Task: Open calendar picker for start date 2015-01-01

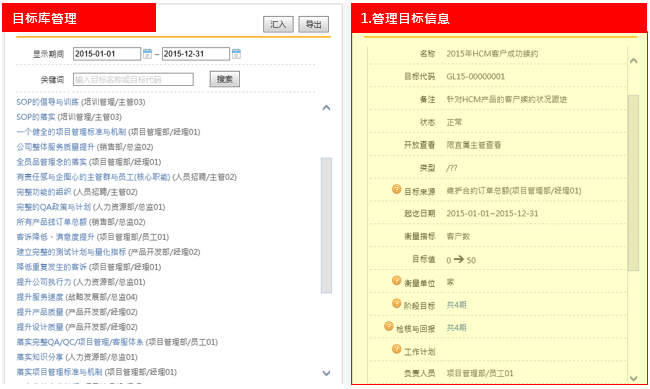Action: [148, 53]
